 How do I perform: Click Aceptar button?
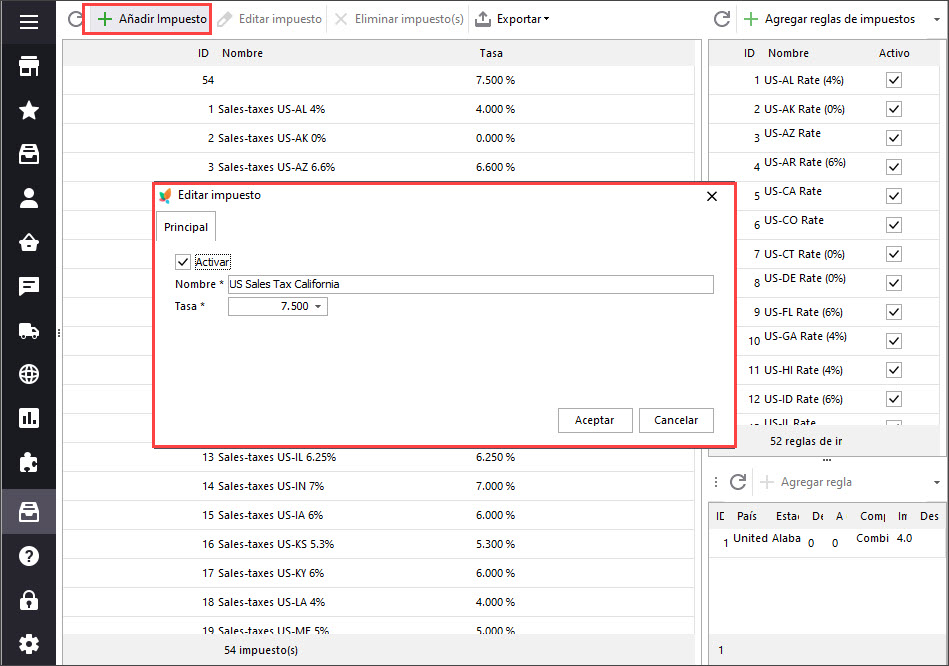pyautogui.click(x=595, y=420)
